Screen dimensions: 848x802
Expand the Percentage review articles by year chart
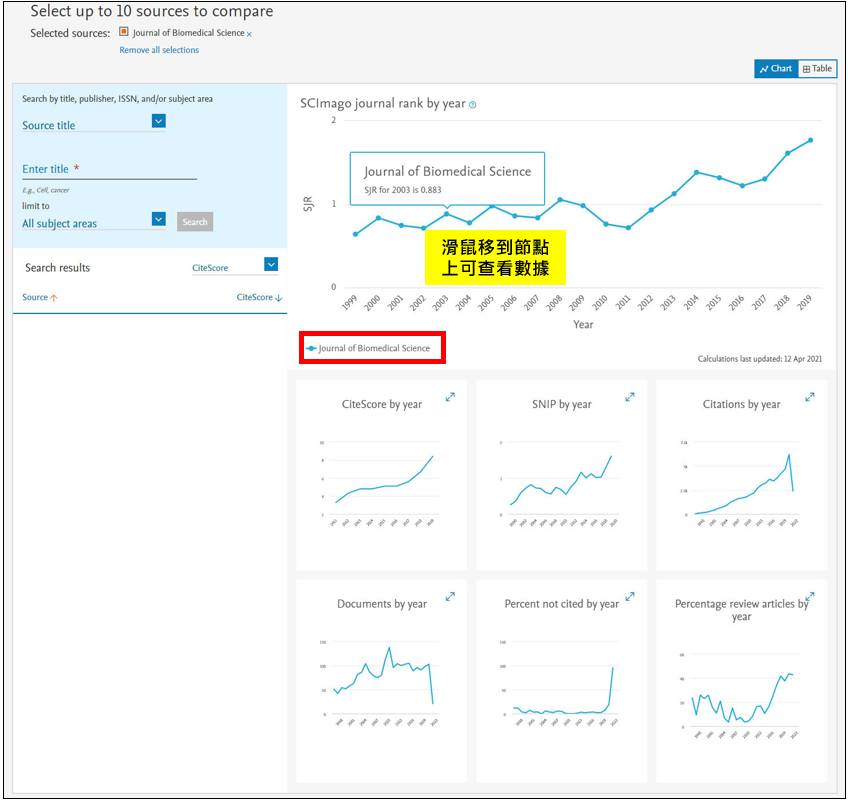tap(810, 596)
